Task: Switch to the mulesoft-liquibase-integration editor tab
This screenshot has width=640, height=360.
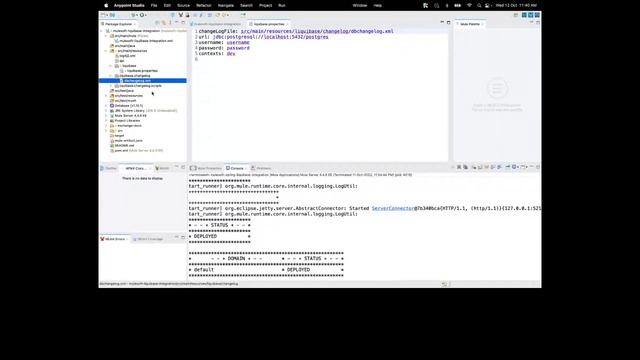Action: pyautogui.click(x=216, y=24)
